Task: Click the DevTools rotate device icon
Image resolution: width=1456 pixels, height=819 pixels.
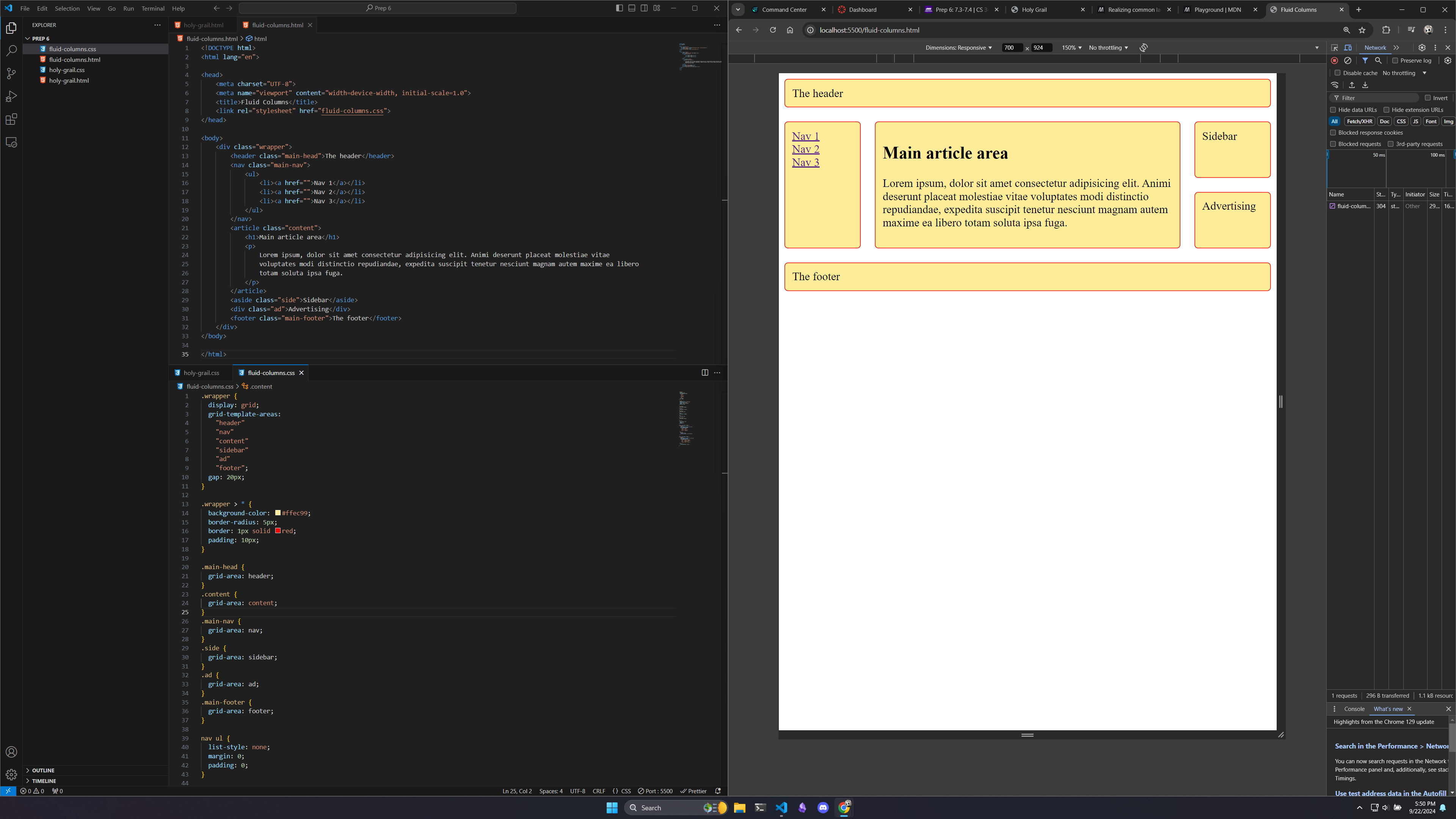Action: tap(1144, 47)
